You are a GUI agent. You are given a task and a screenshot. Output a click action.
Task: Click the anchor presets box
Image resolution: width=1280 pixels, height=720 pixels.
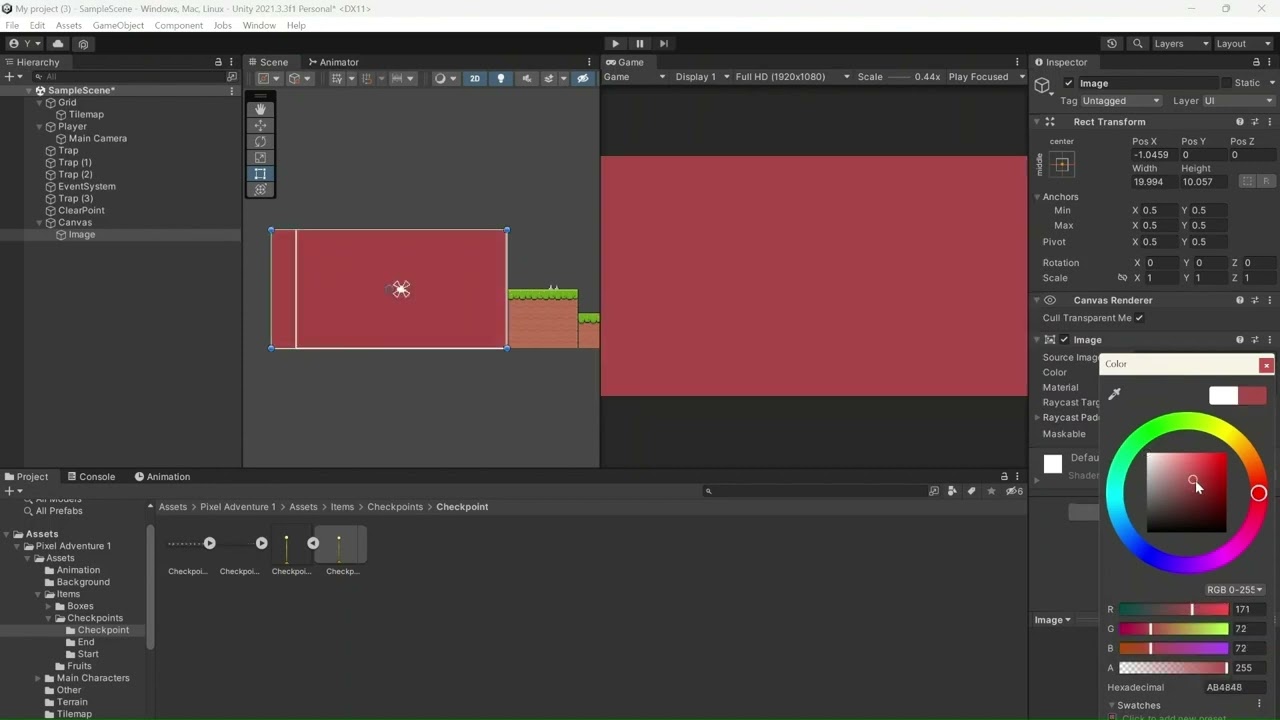[x=1062, y=164]
